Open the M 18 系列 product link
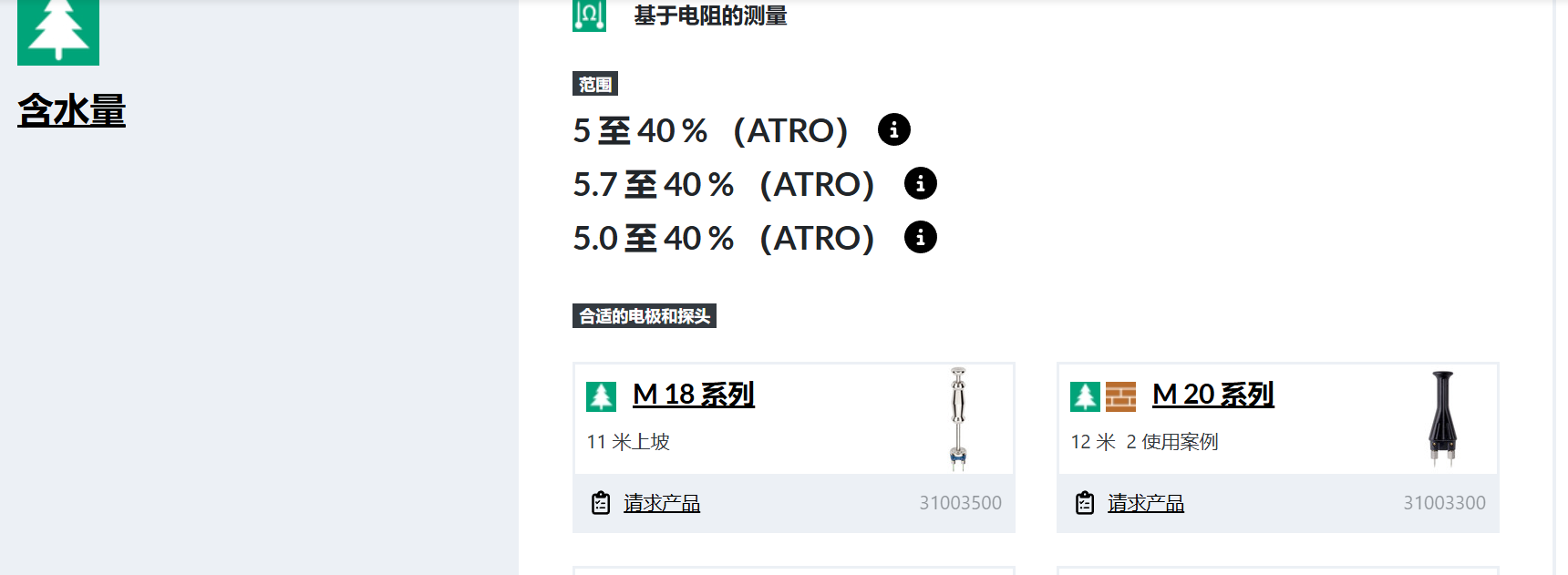 point(694,395)
